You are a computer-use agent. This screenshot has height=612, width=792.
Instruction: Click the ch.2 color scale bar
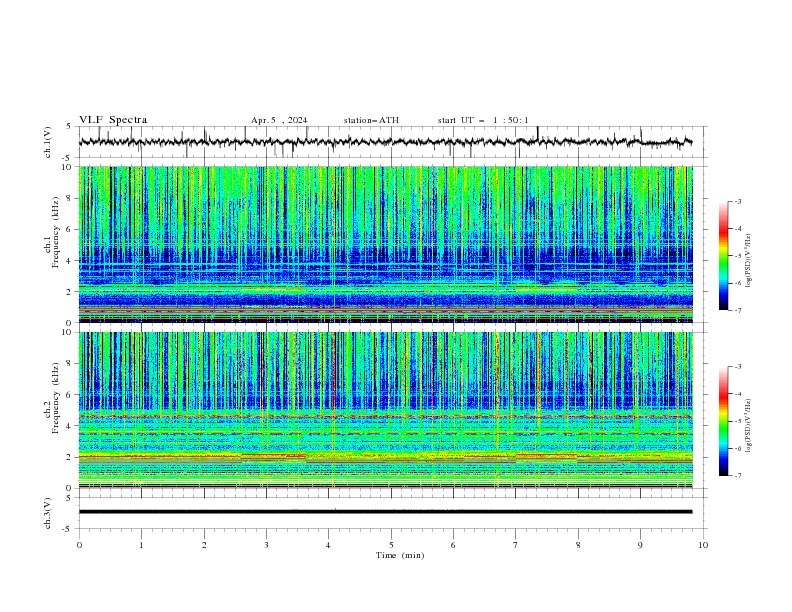pyautogui.click(x=723, y=421)
